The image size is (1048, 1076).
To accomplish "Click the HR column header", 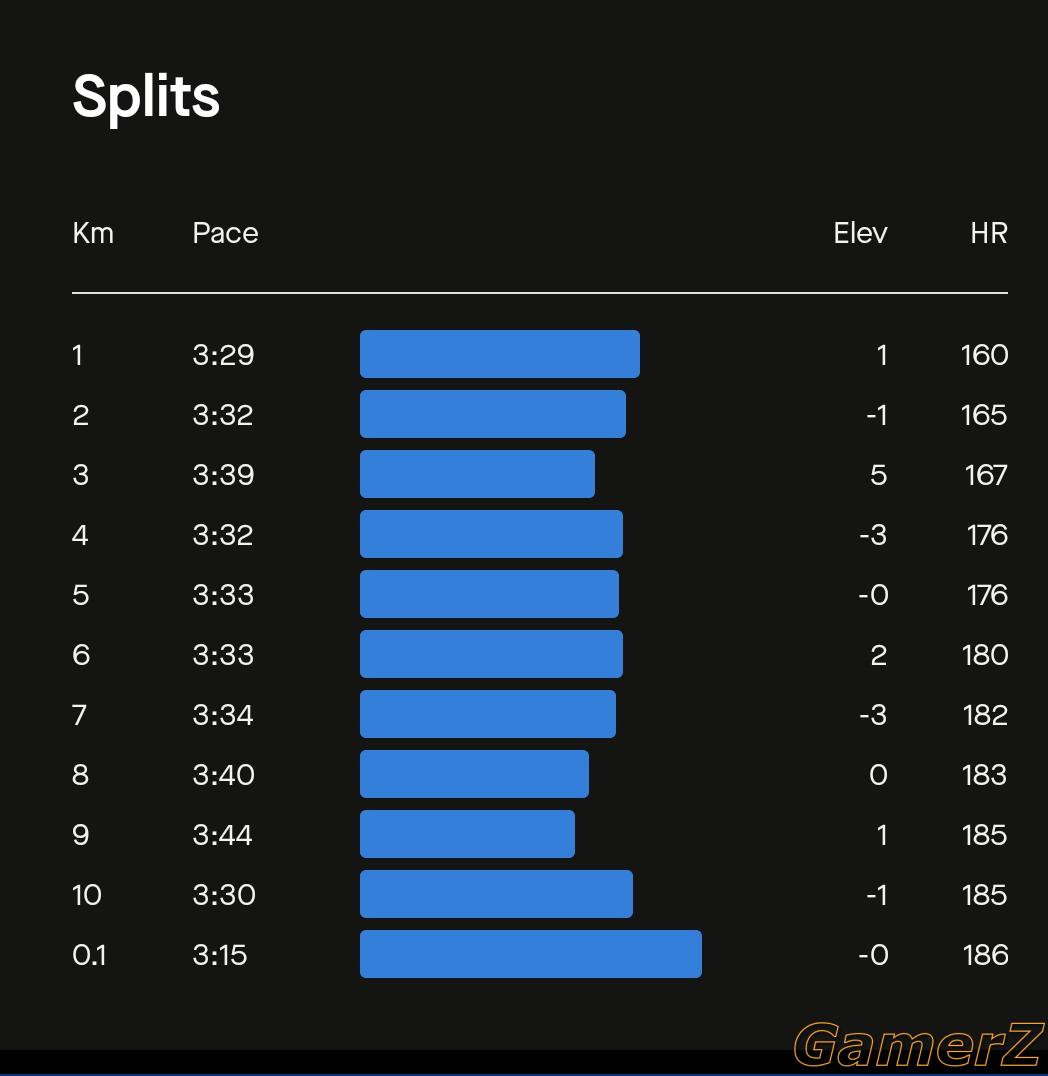I will click(x=989, y=233).
